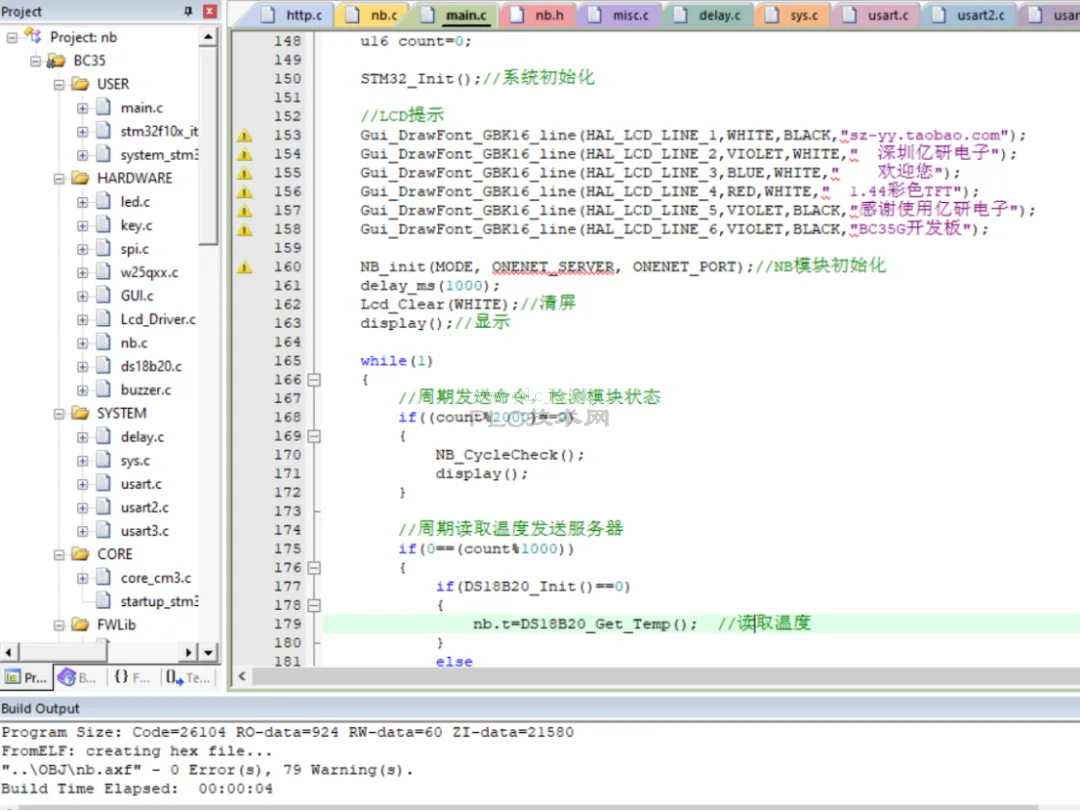The width and height of the screenshot is (1080, 811).
Task: Select stm32f10x_it file in project tree
Action: tap(159, 131)
